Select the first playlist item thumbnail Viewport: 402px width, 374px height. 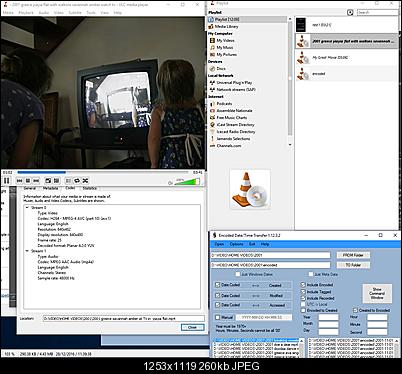[301, 25]
